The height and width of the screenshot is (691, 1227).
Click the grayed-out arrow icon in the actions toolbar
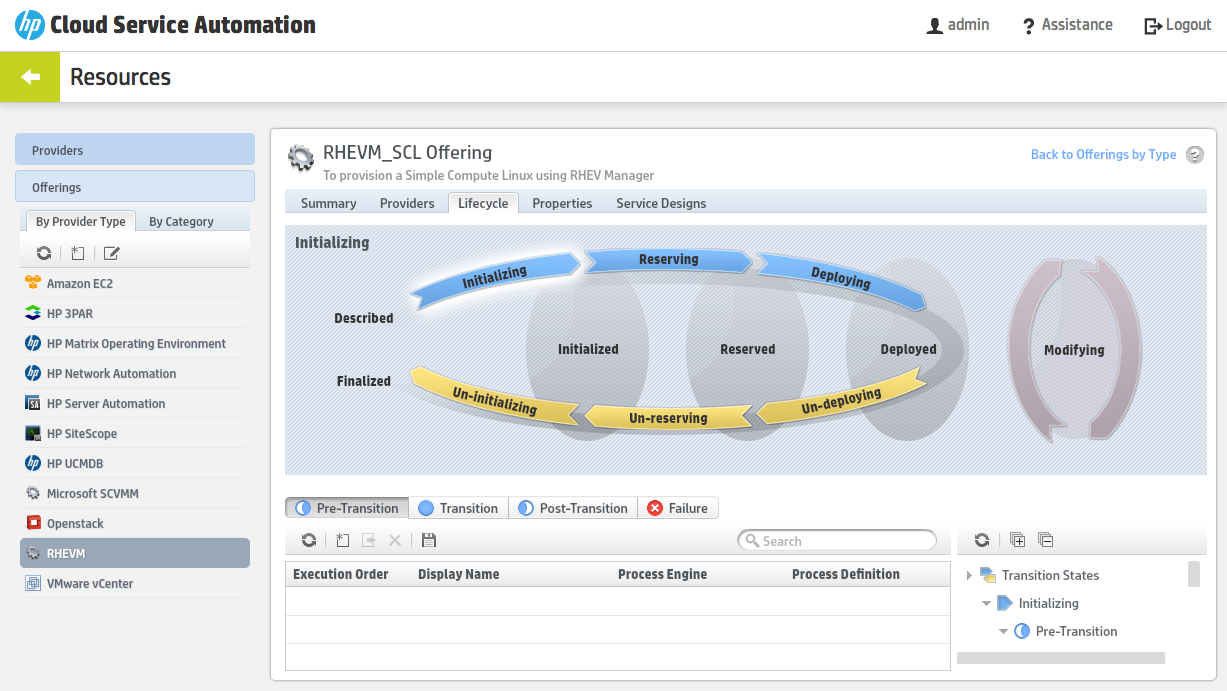[x=369, y=540]
